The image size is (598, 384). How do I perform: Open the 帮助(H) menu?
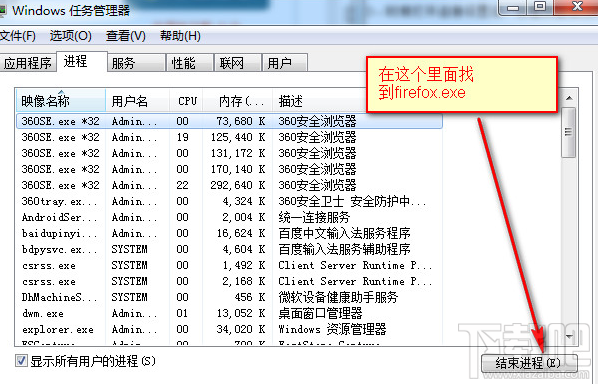click(180, 36)
